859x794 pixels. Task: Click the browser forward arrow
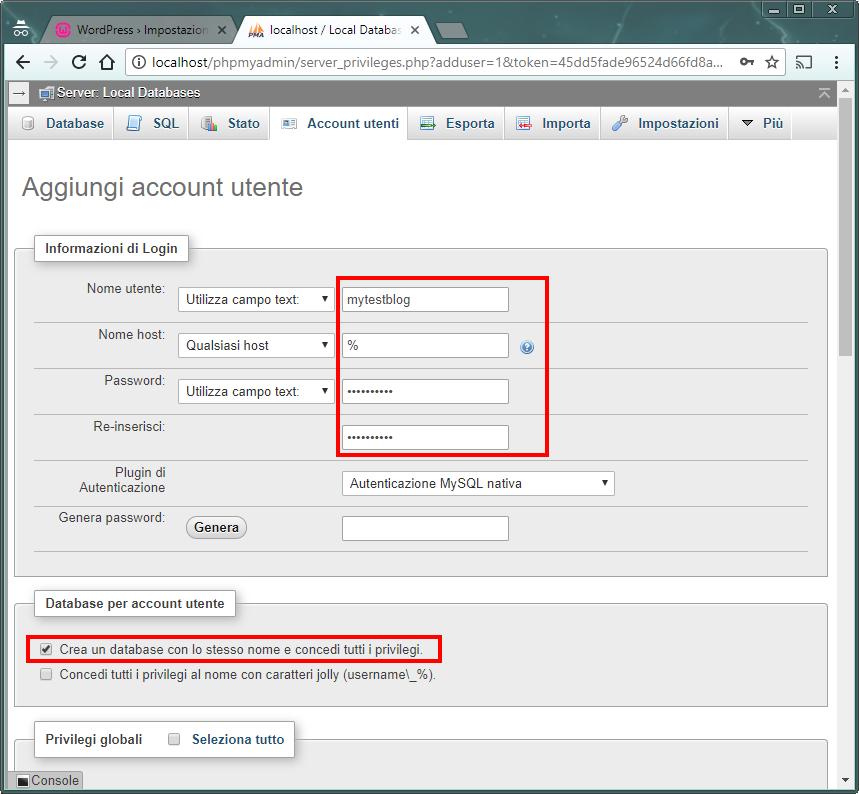(x=50, y=62)
